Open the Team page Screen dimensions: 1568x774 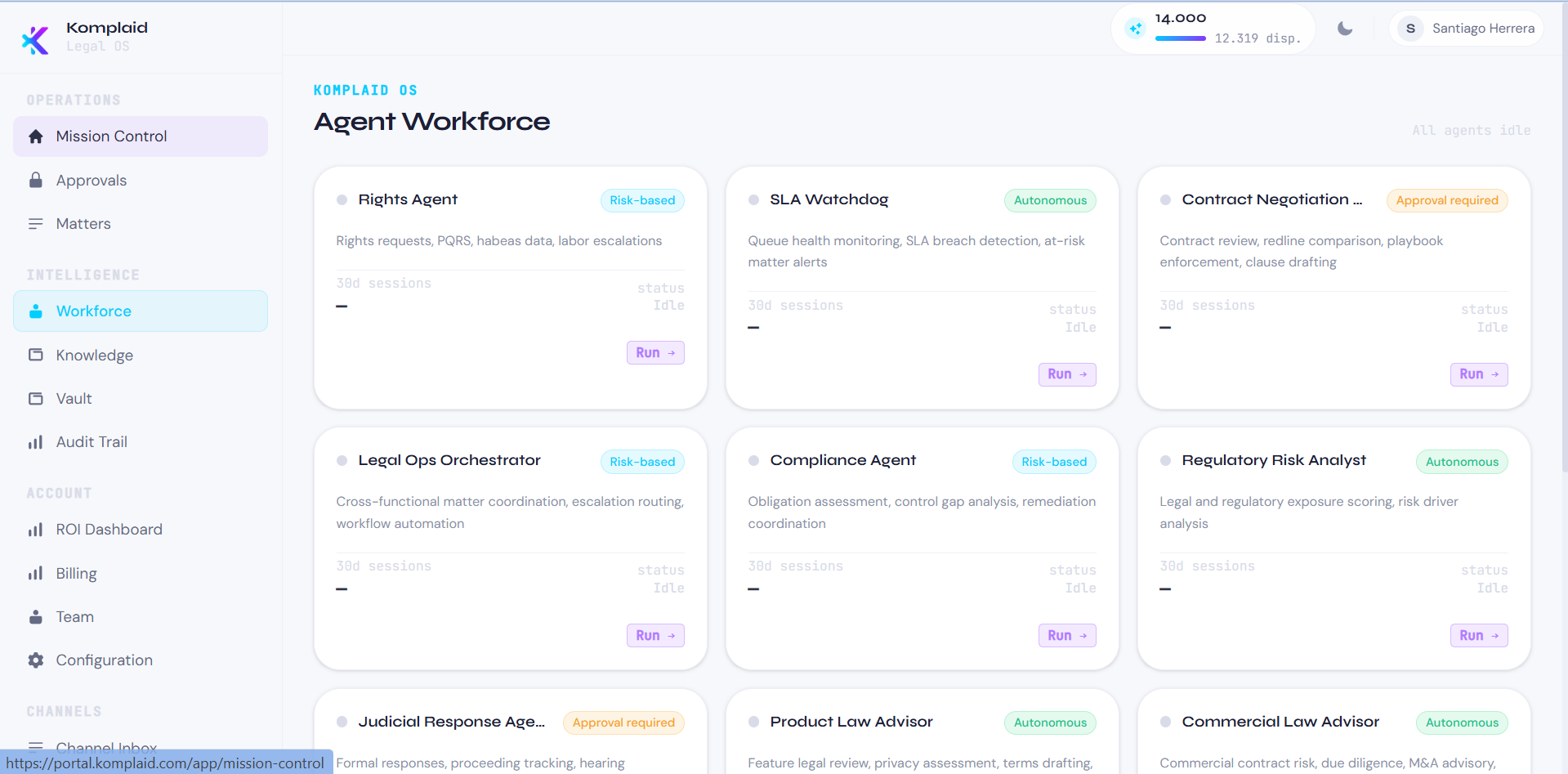point(141,617)
